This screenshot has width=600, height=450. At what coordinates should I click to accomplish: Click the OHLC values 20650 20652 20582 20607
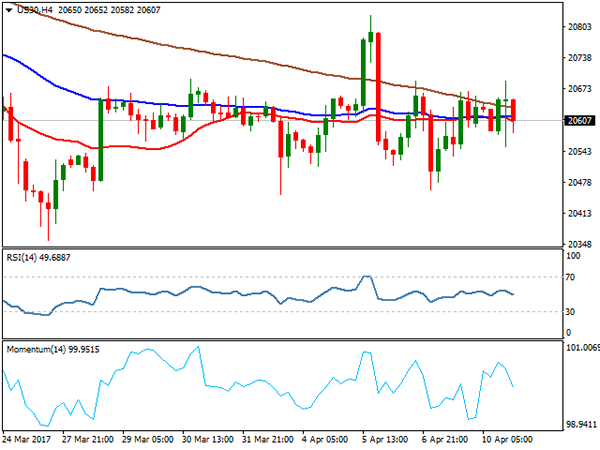point(109,10)
